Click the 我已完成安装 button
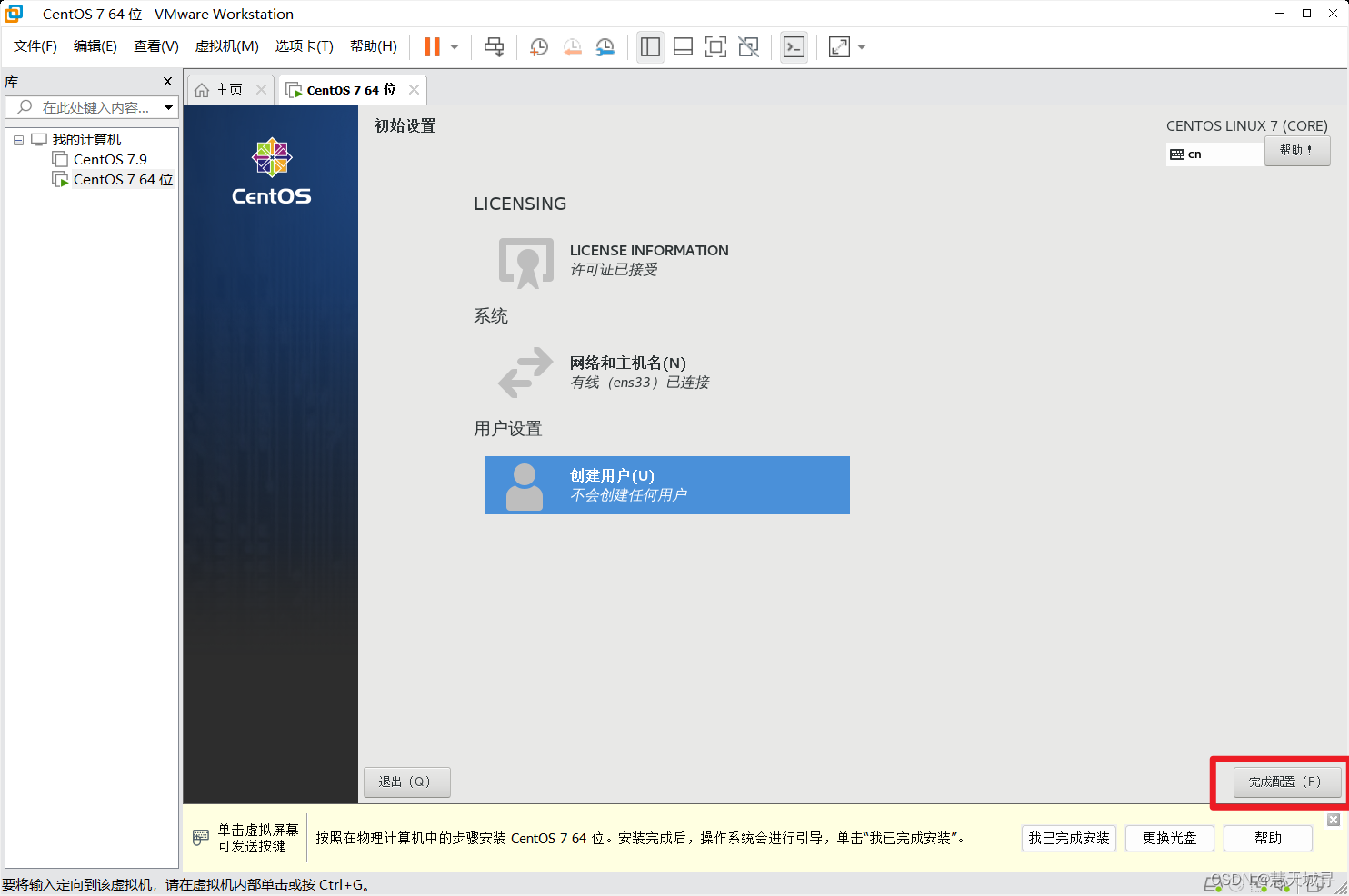Image resolution: width=1349 pixels, height=896 pixels. coord(1069,838)
